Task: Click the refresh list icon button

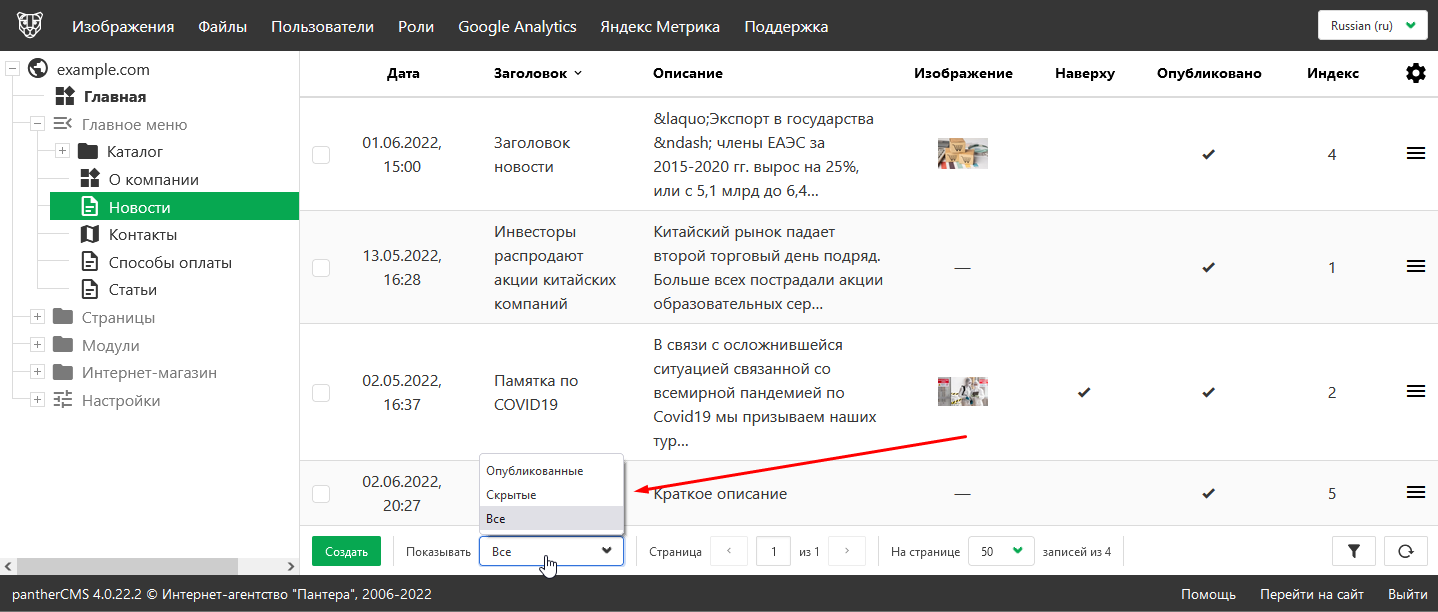Action: (x=1405, y=551)
